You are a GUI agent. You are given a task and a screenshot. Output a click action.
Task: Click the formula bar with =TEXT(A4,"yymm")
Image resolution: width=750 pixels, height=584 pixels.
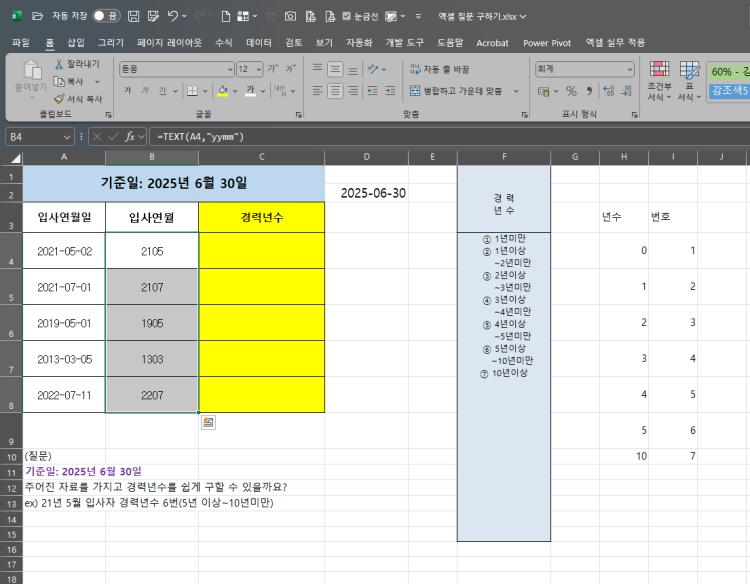tap(449, 137)
